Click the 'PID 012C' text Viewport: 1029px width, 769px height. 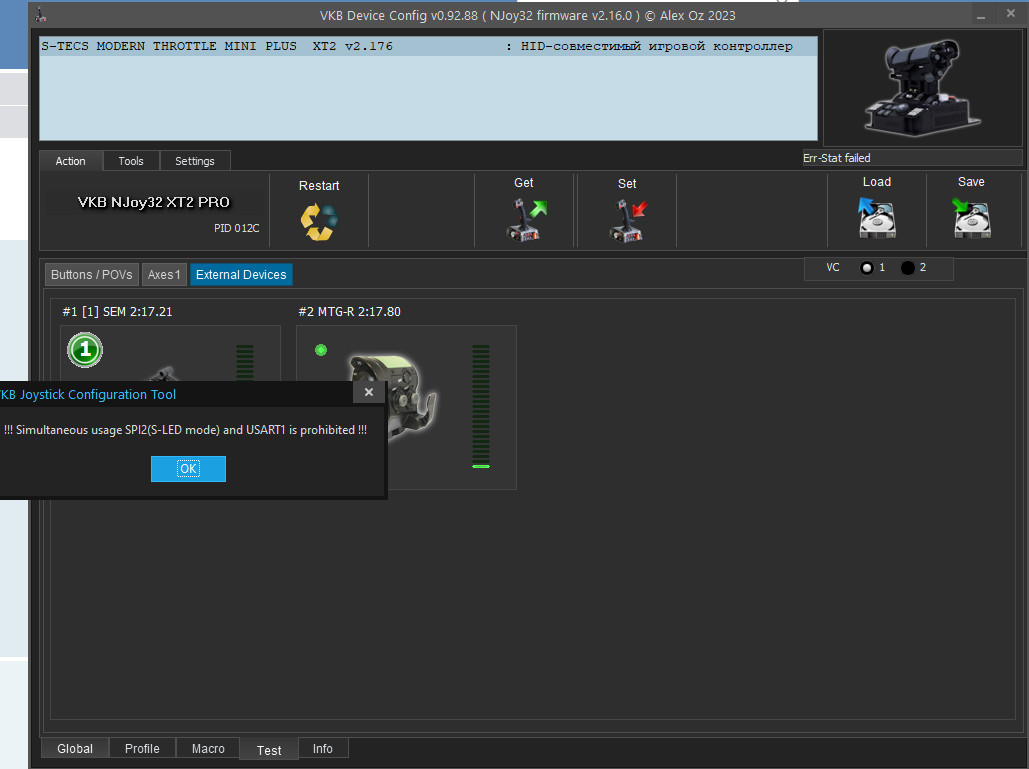pyautogui.click(x=237, y=228)
